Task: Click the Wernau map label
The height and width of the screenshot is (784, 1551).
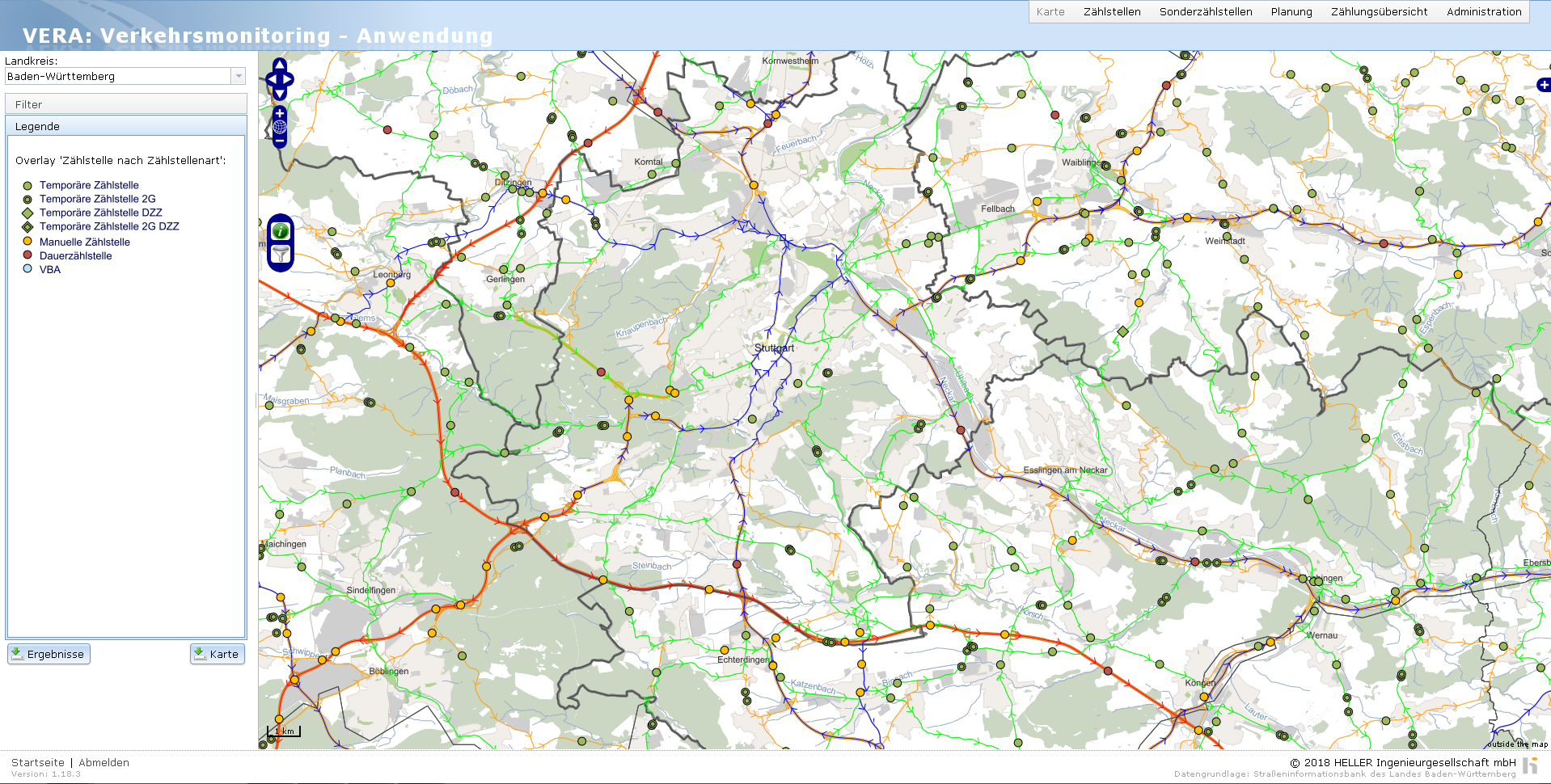Action: tap(1321, 635)
